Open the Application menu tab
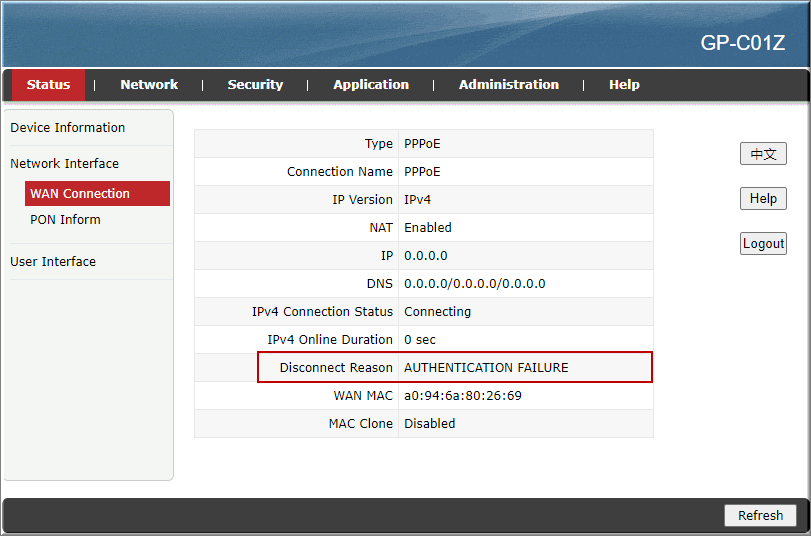The height and width of the screenshot is (536, 811). click(x=371, y=85)
